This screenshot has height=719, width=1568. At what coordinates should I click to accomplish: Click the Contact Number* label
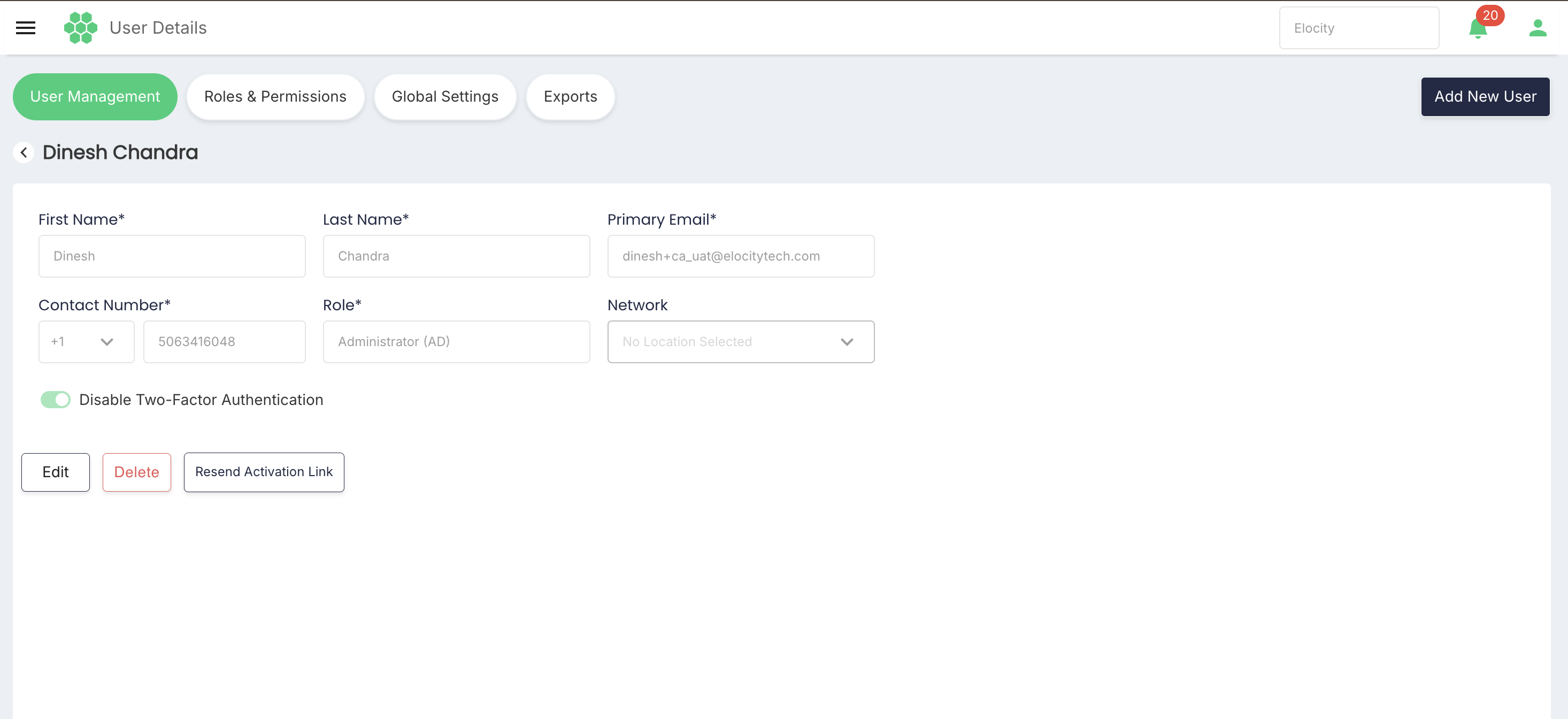coord(105,305)
